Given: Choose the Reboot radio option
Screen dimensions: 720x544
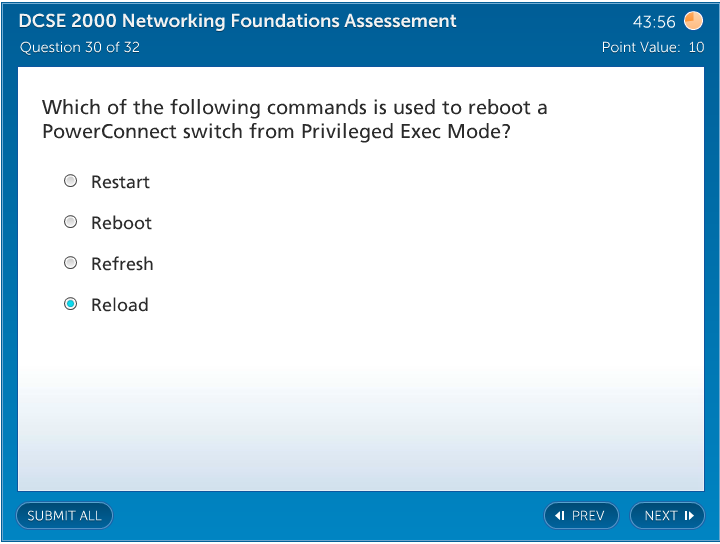Looking at the screenshot, I should pyautogui.click(x=70, y=222).
